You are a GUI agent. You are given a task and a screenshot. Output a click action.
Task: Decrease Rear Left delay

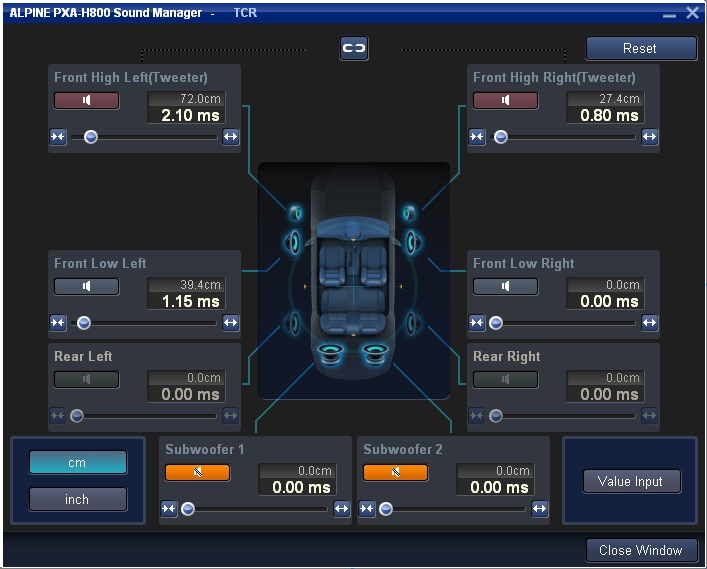click(58, 416)
